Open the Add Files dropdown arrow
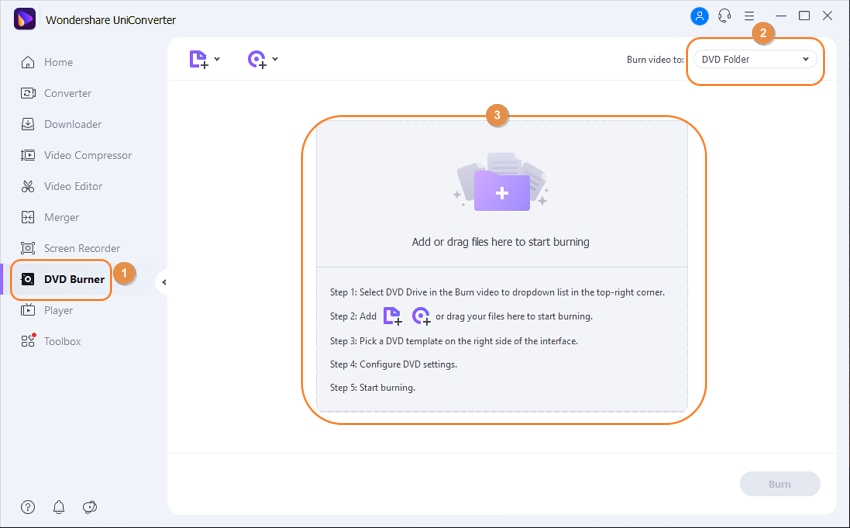Screen dimensions: 850x528 pyautogui.click(x=218, y=60)
